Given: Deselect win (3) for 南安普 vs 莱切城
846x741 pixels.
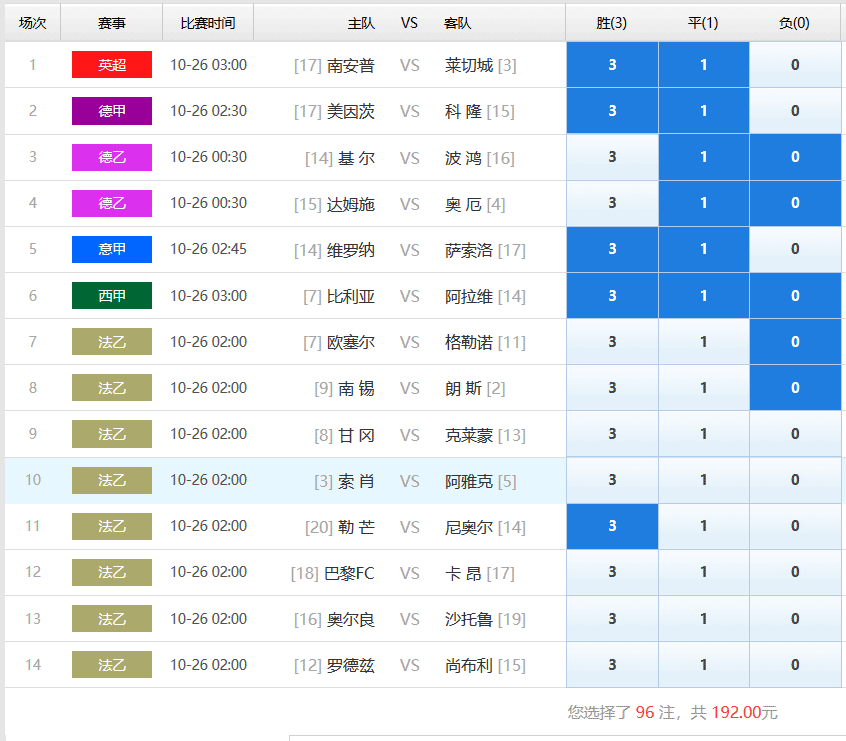Looking at the screenshot, I should point(612,65).
